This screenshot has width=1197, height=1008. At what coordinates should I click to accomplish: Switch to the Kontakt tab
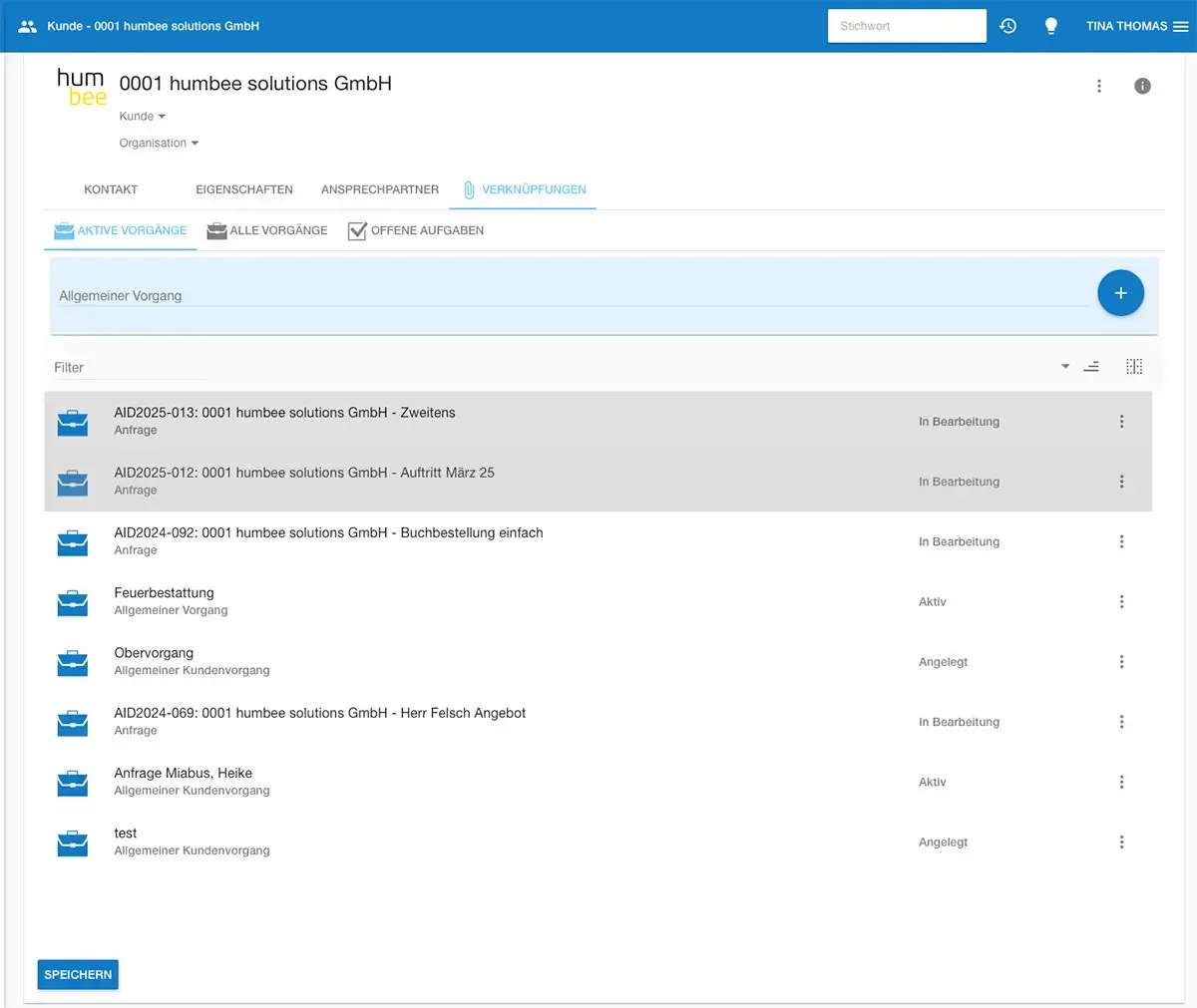pos(111,189)
